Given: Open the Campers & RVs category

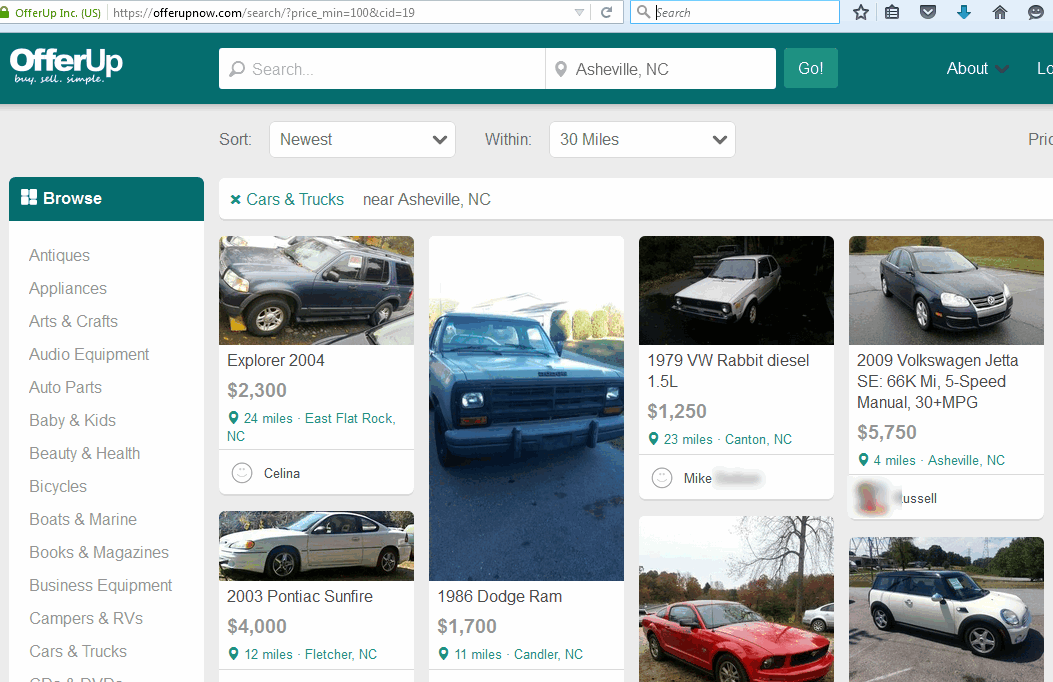Looking at the screenshot, I should tap(86, 618).
